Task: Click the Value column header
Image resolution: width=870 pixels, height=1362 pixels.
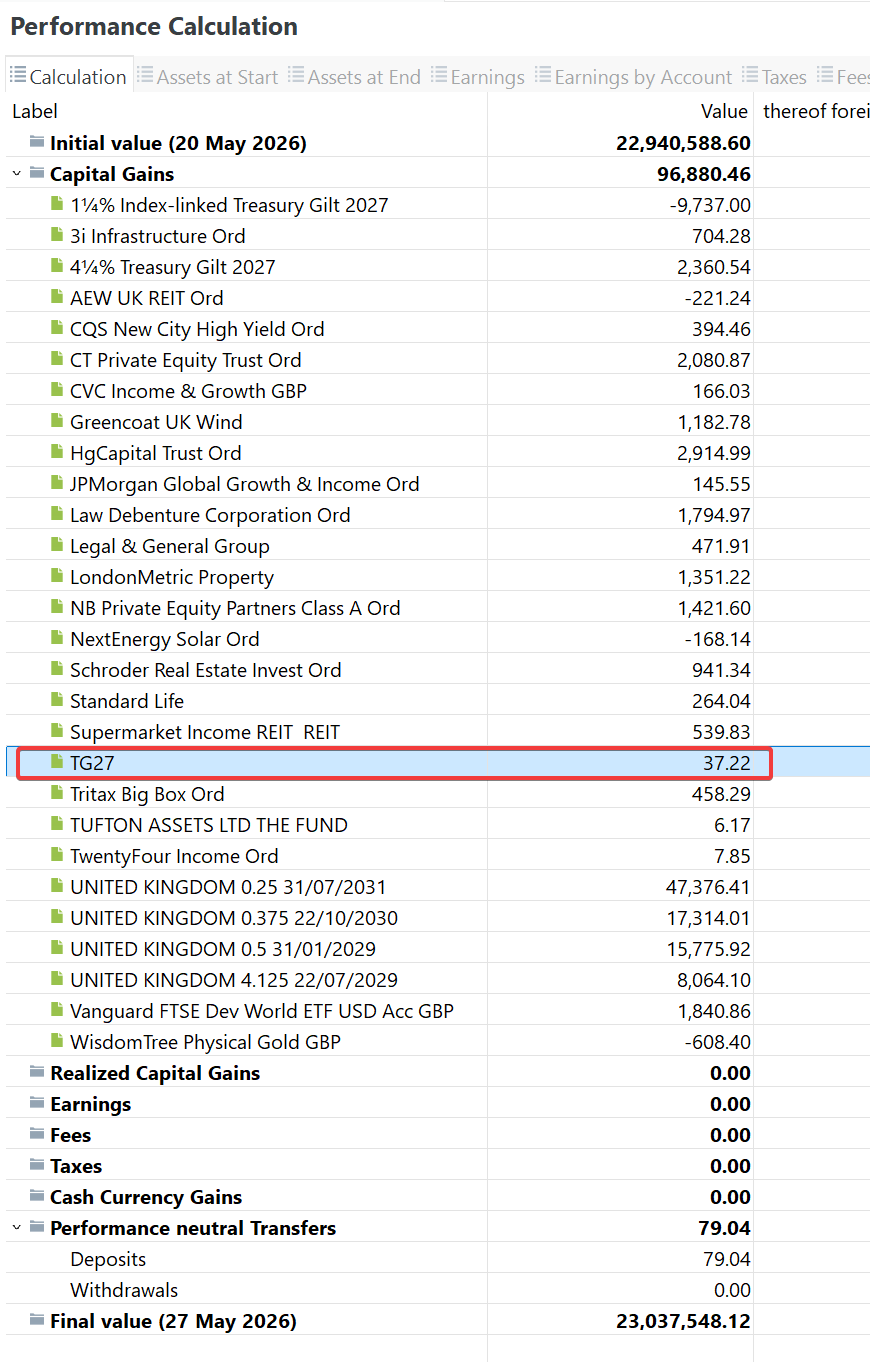Action: pyautogui.click(x=724, y=111)
